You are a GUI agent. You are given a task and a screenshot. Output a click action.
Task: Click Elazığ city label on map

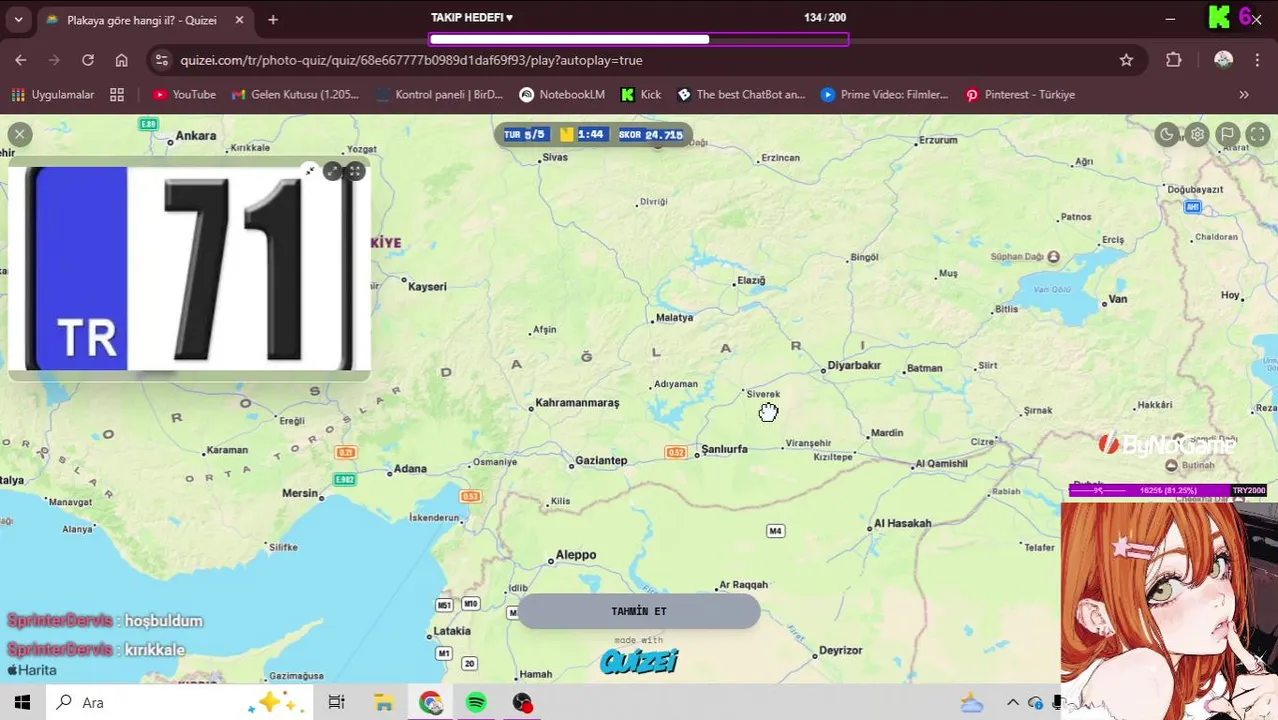tap(750, 281)
